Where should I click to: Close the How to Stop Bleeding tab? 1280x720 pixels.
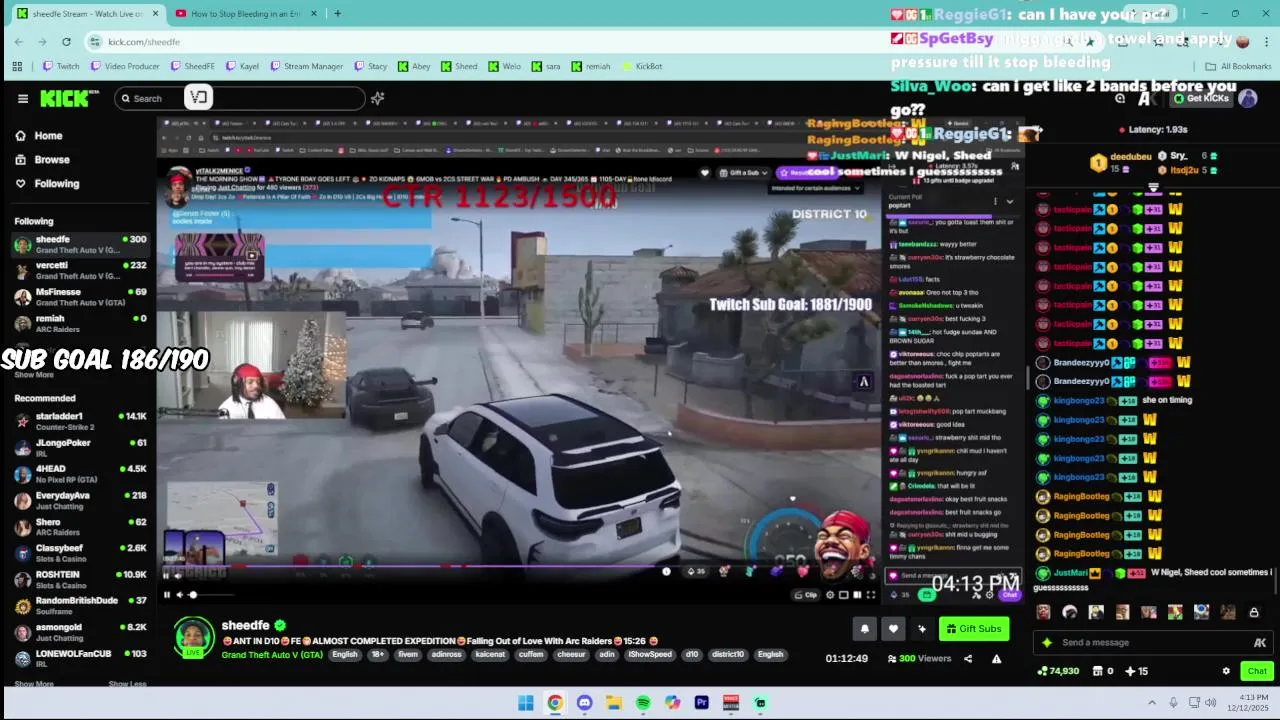pyautogui.click(x=314, y=14)
